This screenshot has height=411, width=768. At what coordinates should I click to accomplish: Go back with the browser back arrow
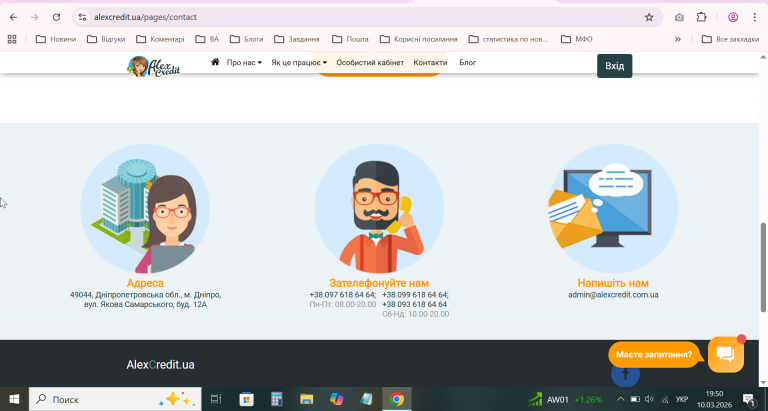click(13, 17)
